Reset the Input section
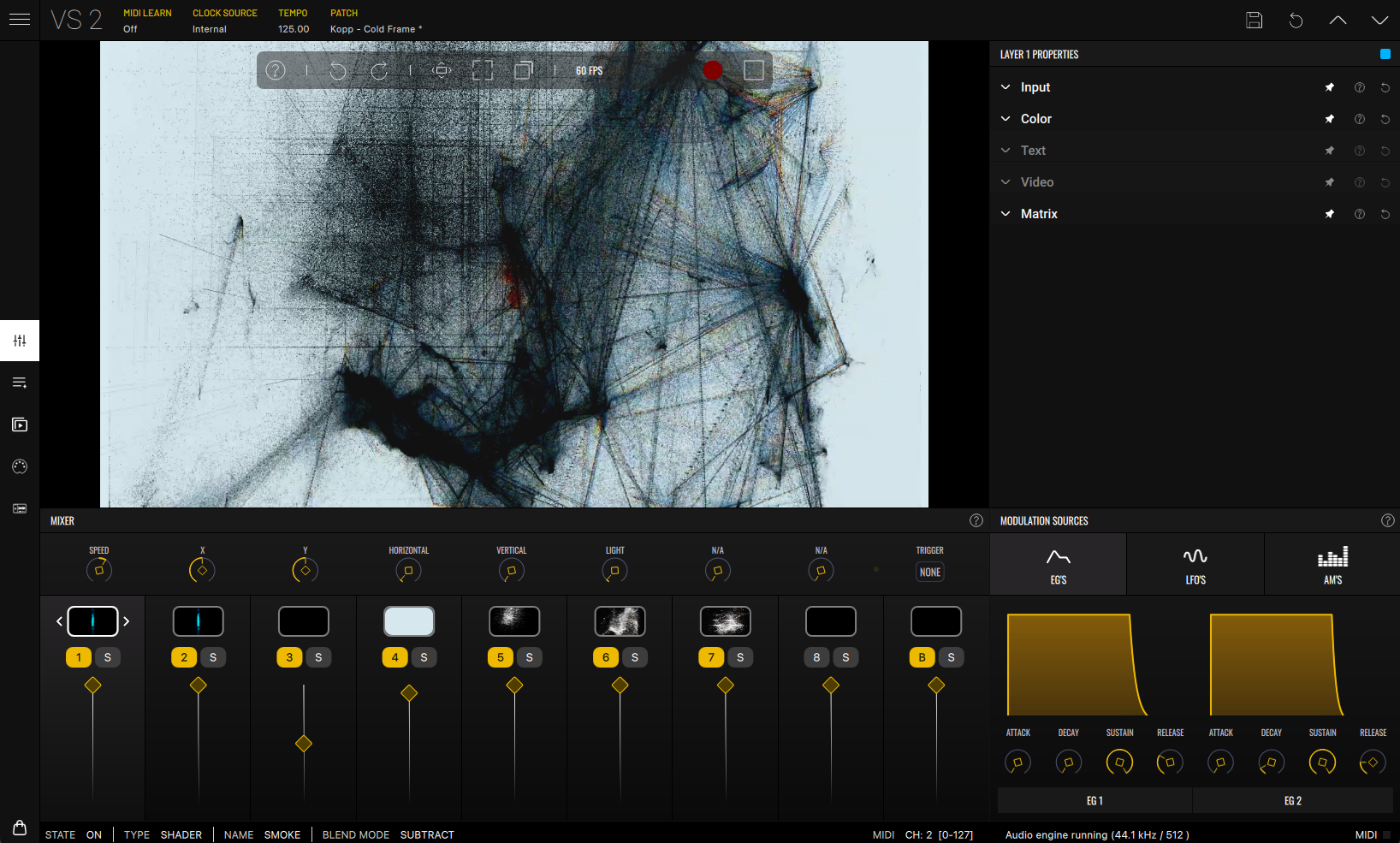The width and height of the screenshot is (1400, 843). 1385,87
